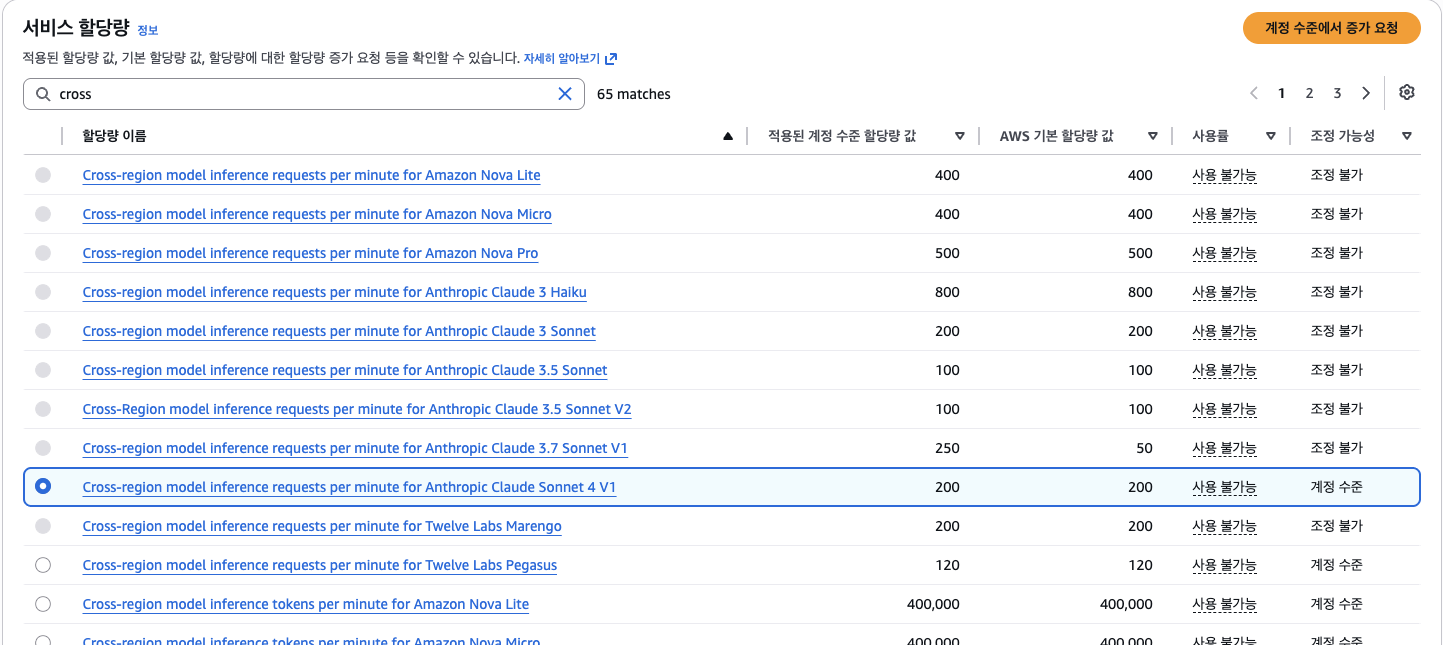The width and height of the screenshot is (1443, 645).
Task: Open Amazon Nova Pro requests per minute link
Action: tap(310, 253)
